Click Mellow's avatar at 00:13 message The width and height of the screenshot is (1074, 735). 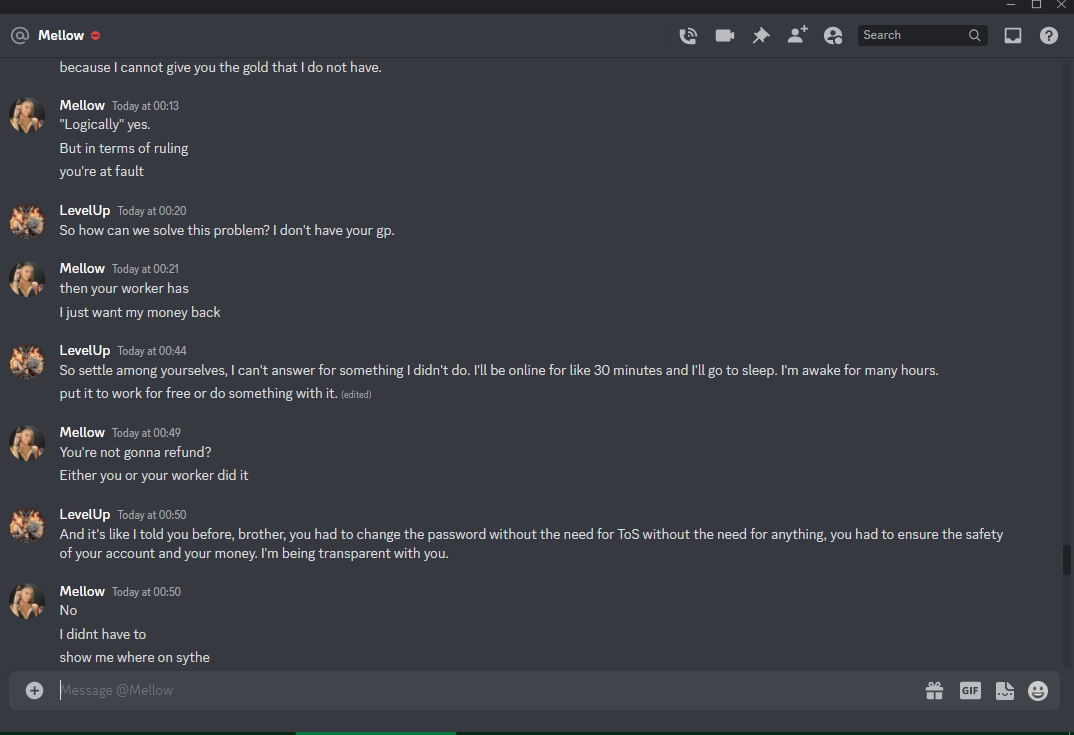(27, 115)
